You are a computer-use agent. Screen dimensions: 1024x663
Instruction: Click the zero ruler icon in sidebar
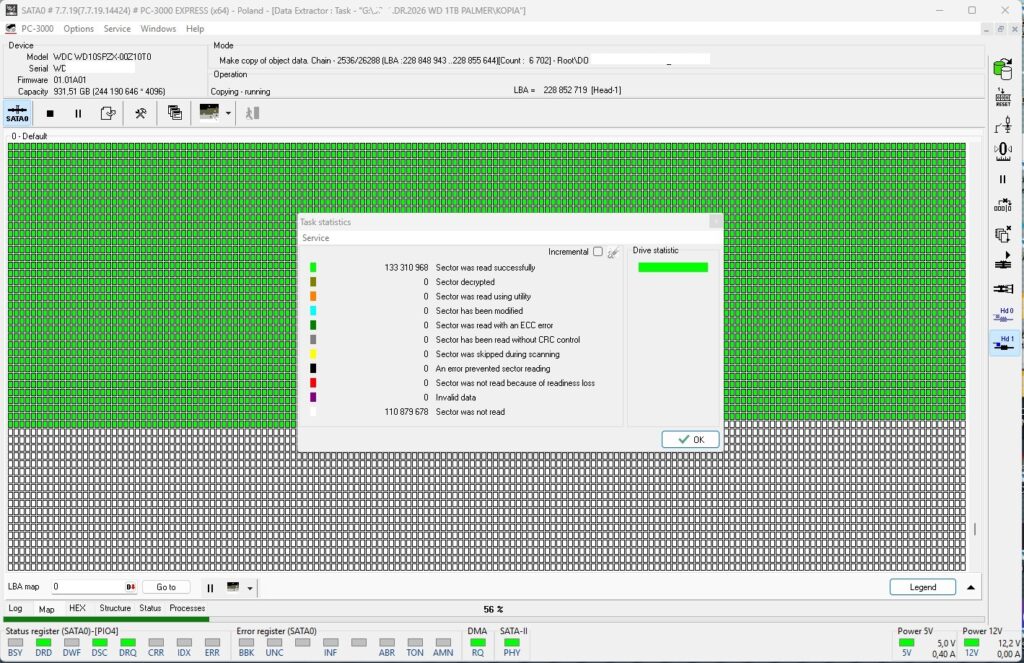tap(1003, 152)
